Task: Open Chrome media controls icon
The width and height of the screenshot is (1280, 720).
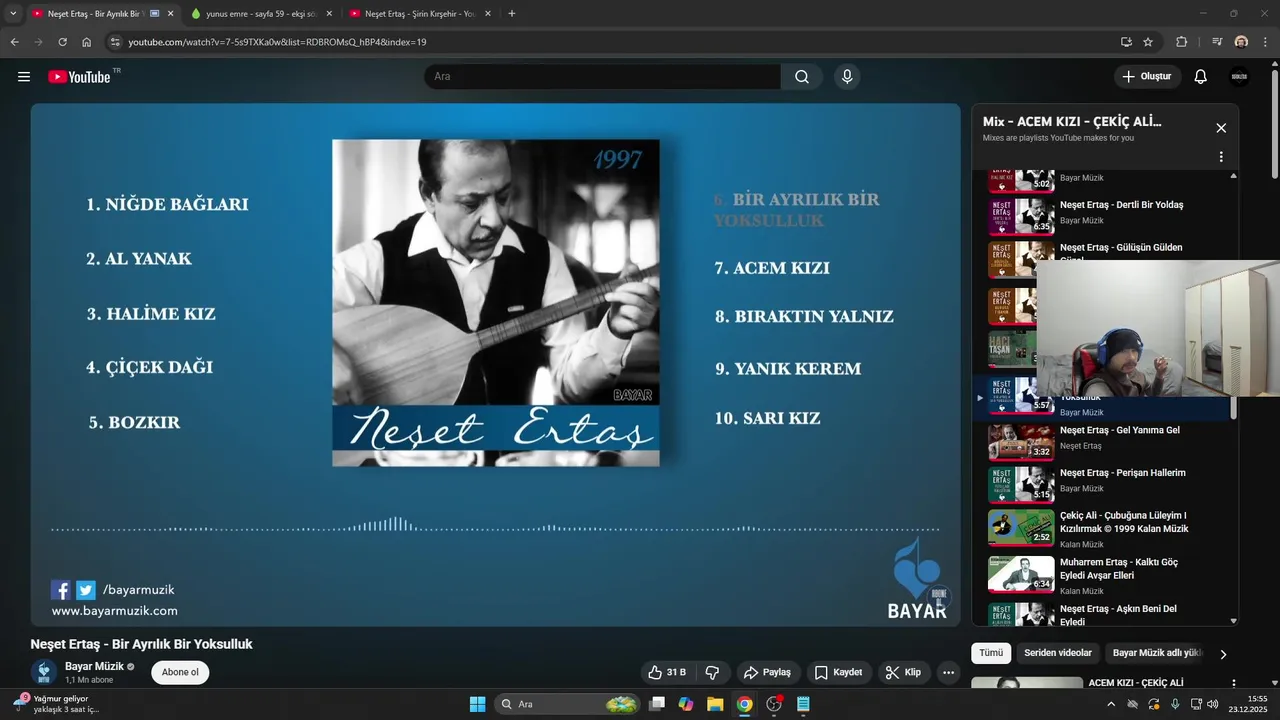Action: pyautogui.click(x=1217, y=42)
